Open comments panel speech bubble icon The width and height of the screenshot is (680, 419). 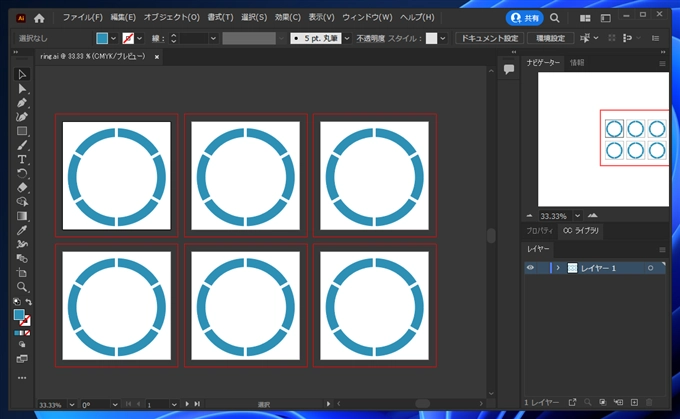509,69
